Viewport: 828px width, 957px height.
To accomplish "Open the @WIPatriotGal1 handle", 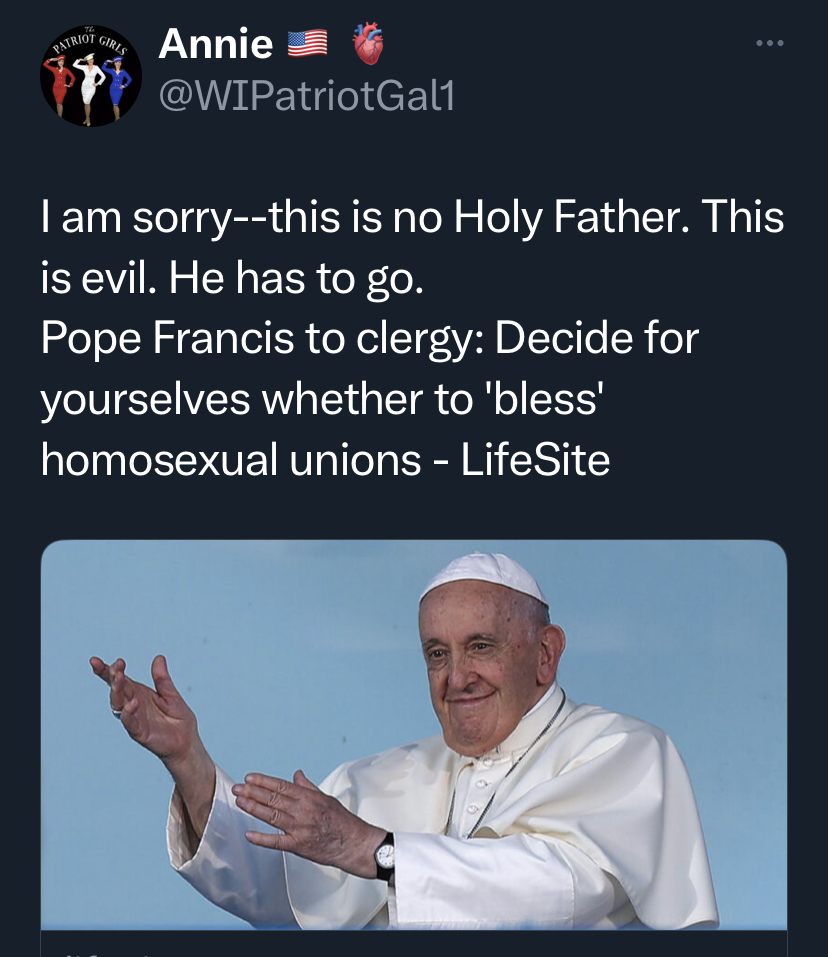I will (x=307, y=96).
